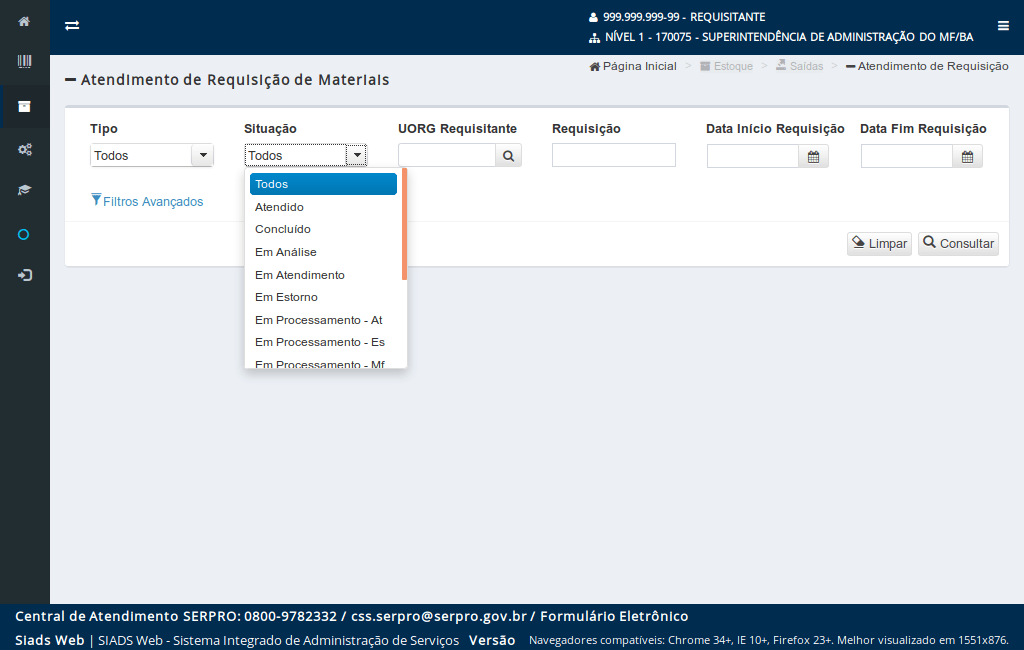
Task: Open the graduation cap sidebar icon
Action: click(x=24, y=190)
